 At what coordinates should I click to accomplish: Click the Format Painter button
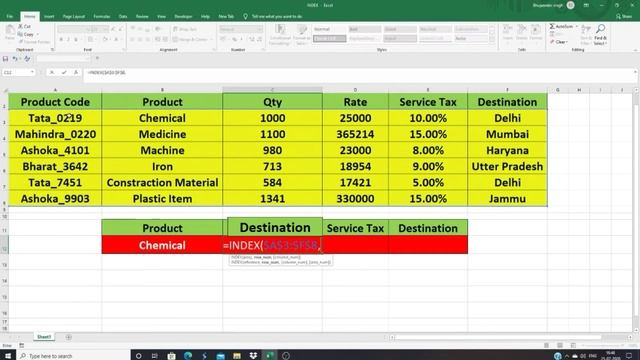pyautogui.click(x=34, y=42)
